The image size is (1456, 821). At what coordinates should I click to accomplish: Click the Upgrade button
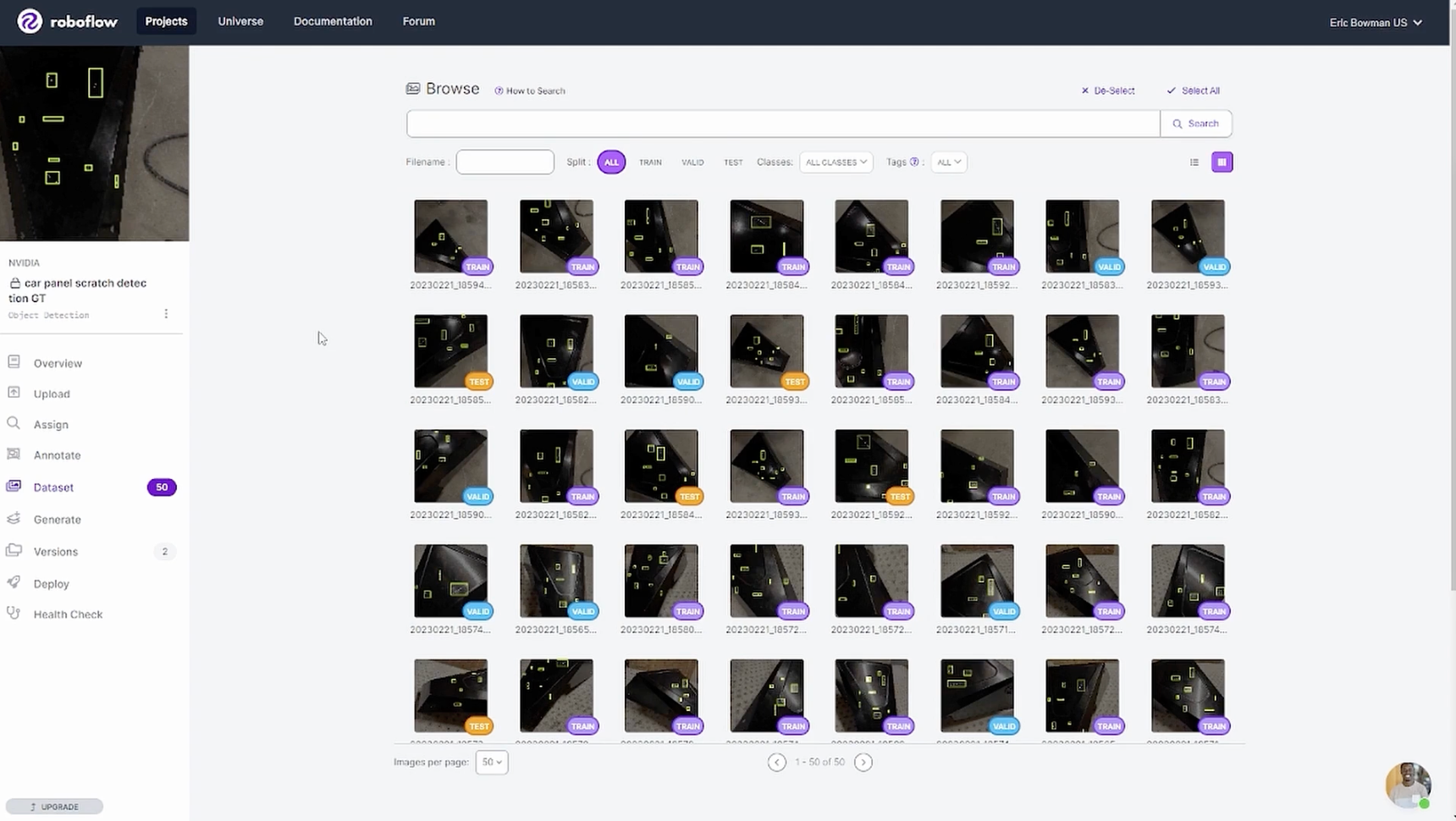(x=54, y=807)
